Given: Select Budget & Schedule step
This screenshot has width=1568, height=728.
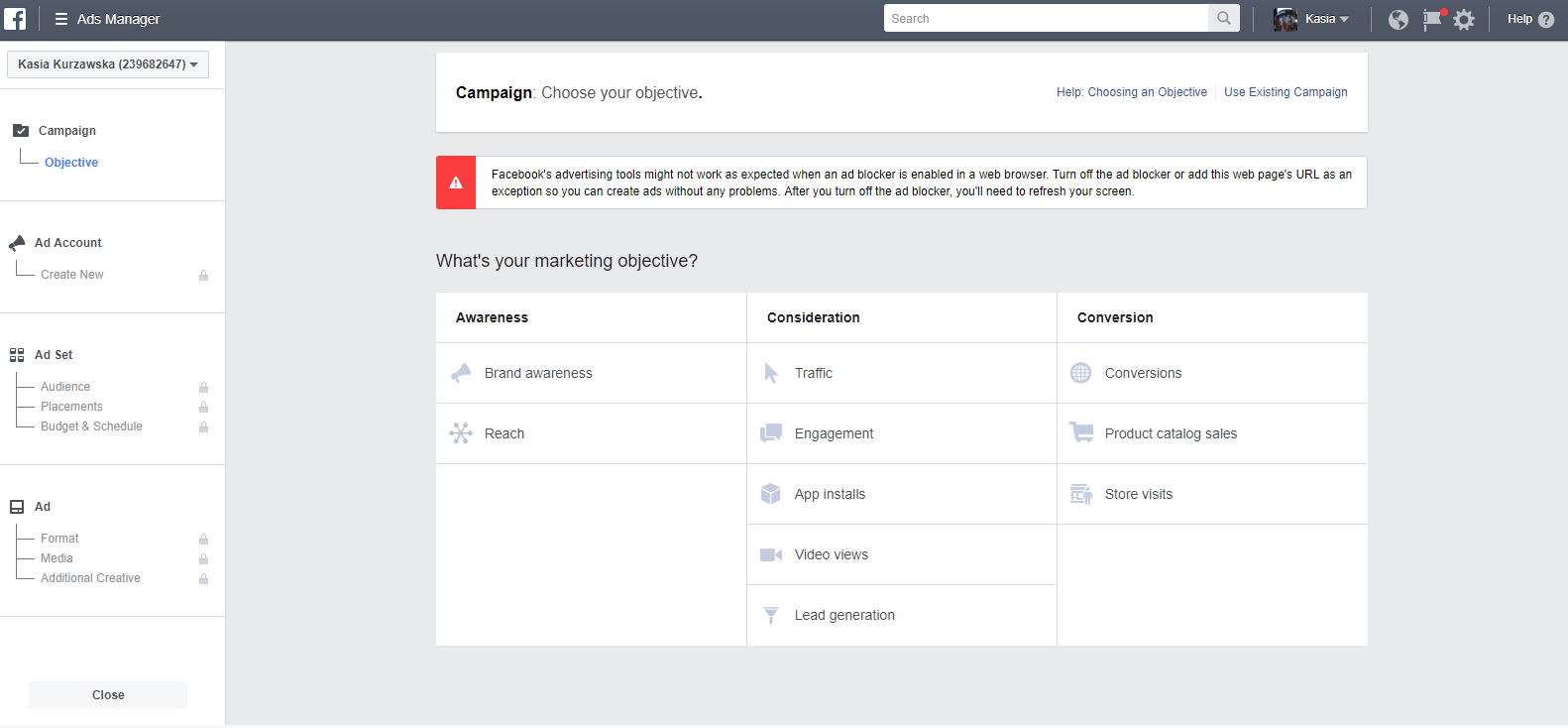Looking at the screenshot, I should pos(91,426).
